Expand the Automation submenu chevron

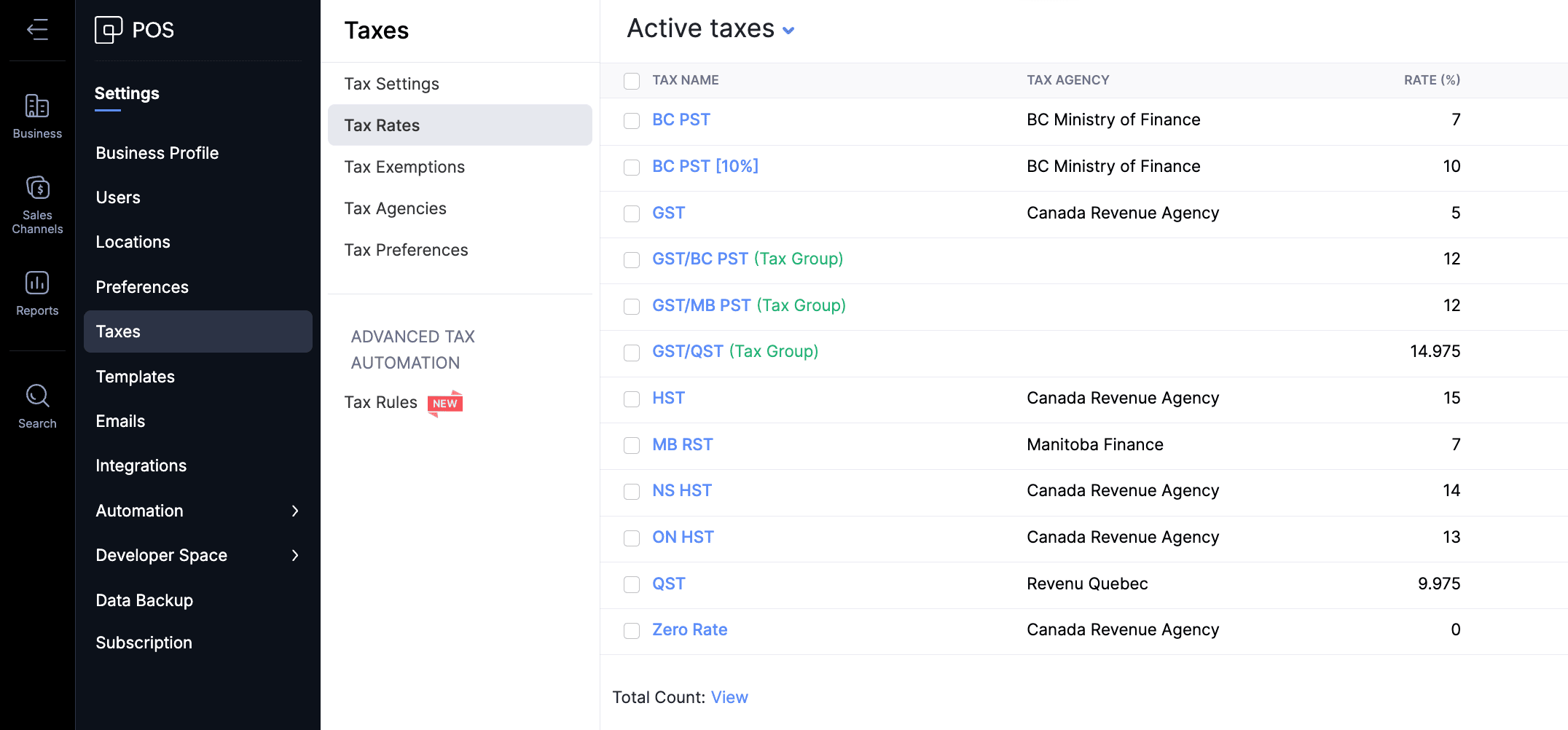(x=295, y=511)
